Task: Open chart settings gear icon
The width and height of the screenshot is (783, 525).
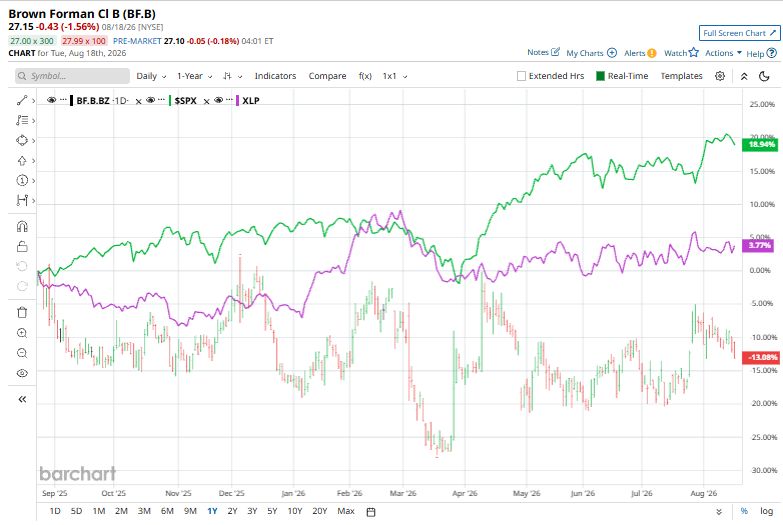Action: tap(720, 76)
